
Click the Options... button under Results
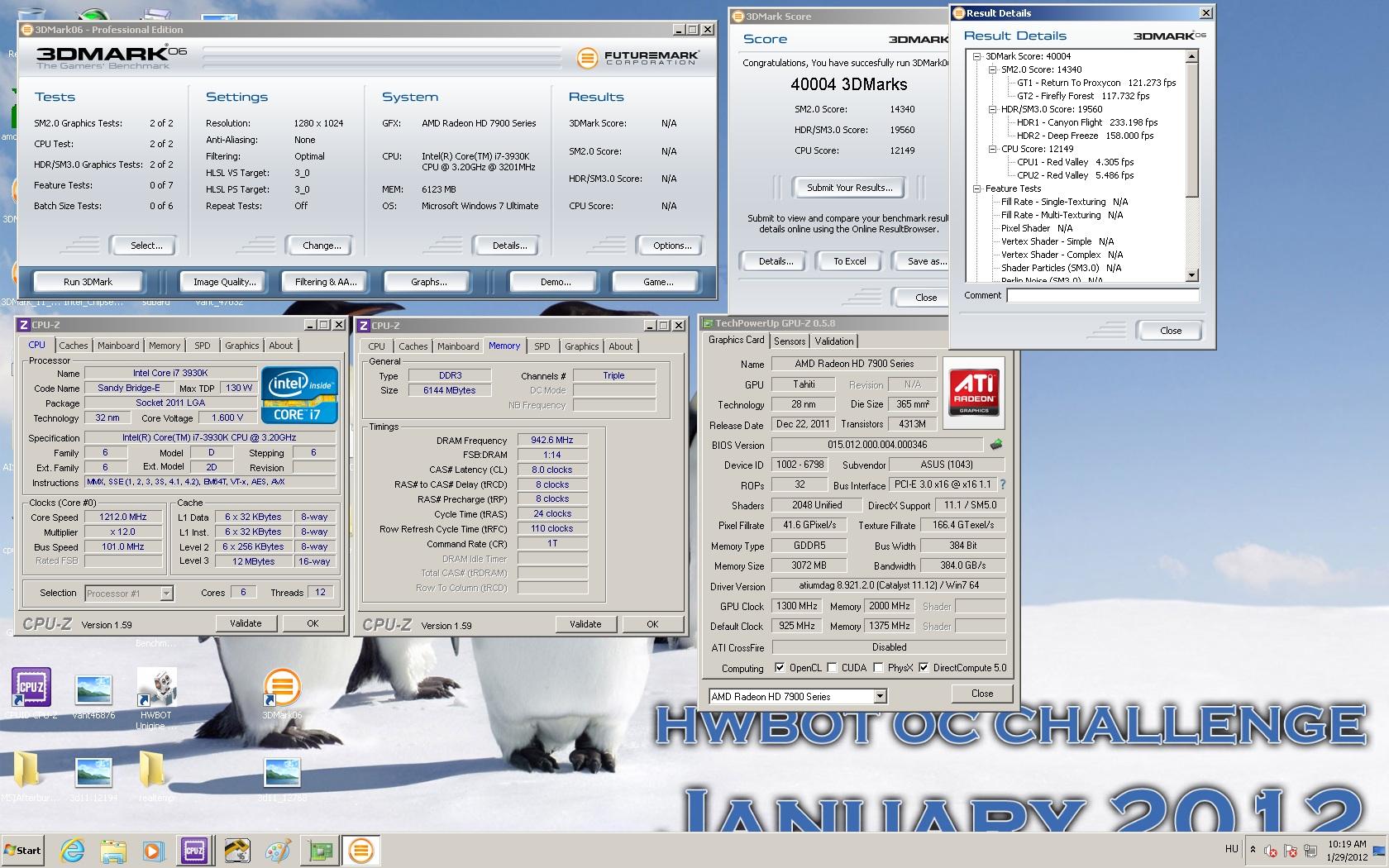click(672, 246)
